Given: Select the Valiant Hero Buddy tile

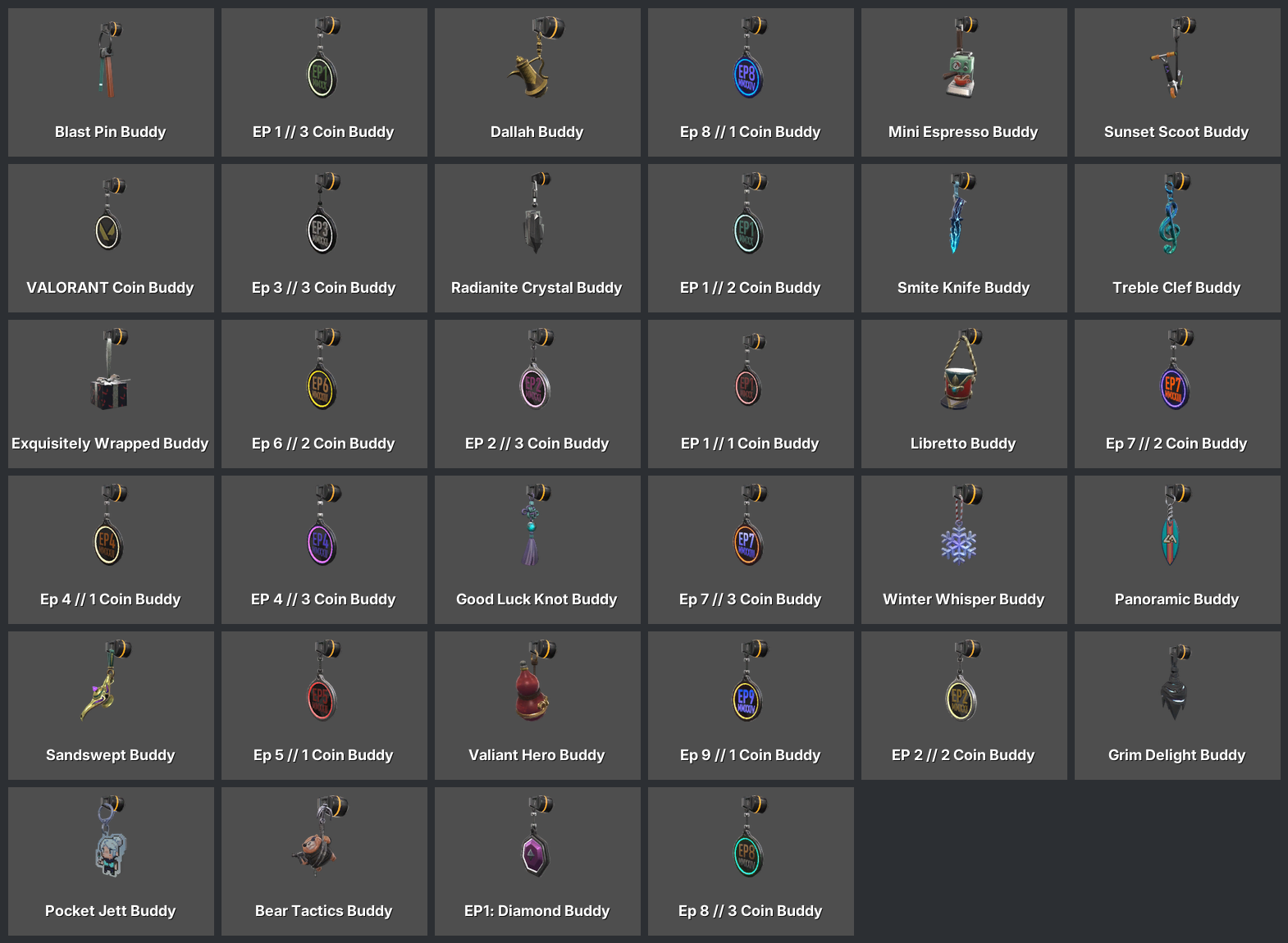Looking at the screenshot, I should (x=537, y=705).
